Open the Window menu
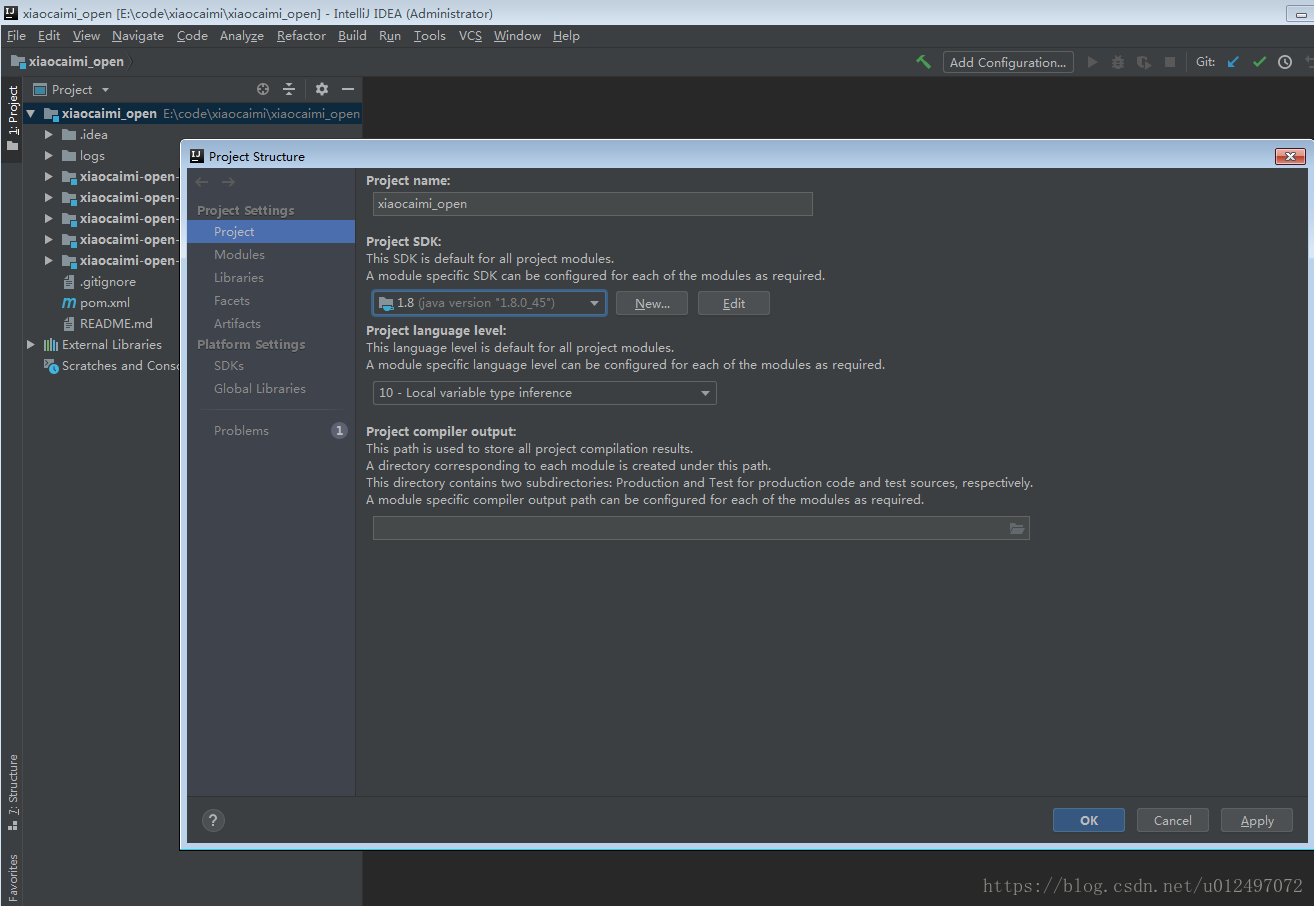This screenshot has height=906, width=1314. pos(517,36)
